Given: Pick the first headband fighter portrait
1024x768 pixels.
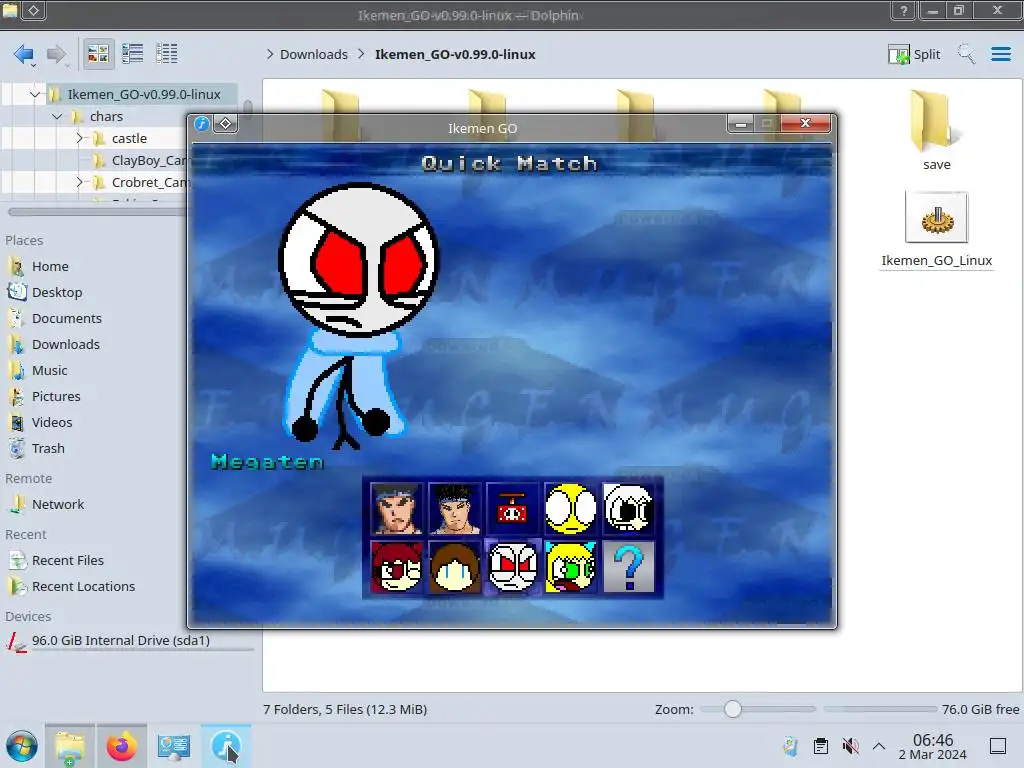Looking at the screenshot, I should [x=396, y=509].
